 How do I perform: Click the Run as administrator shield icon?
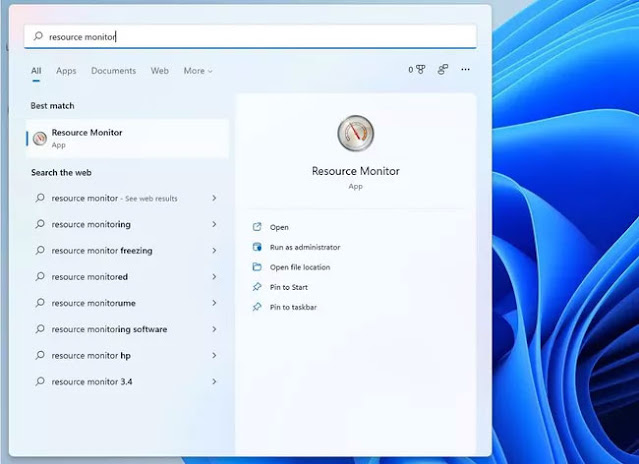[257, 247]
